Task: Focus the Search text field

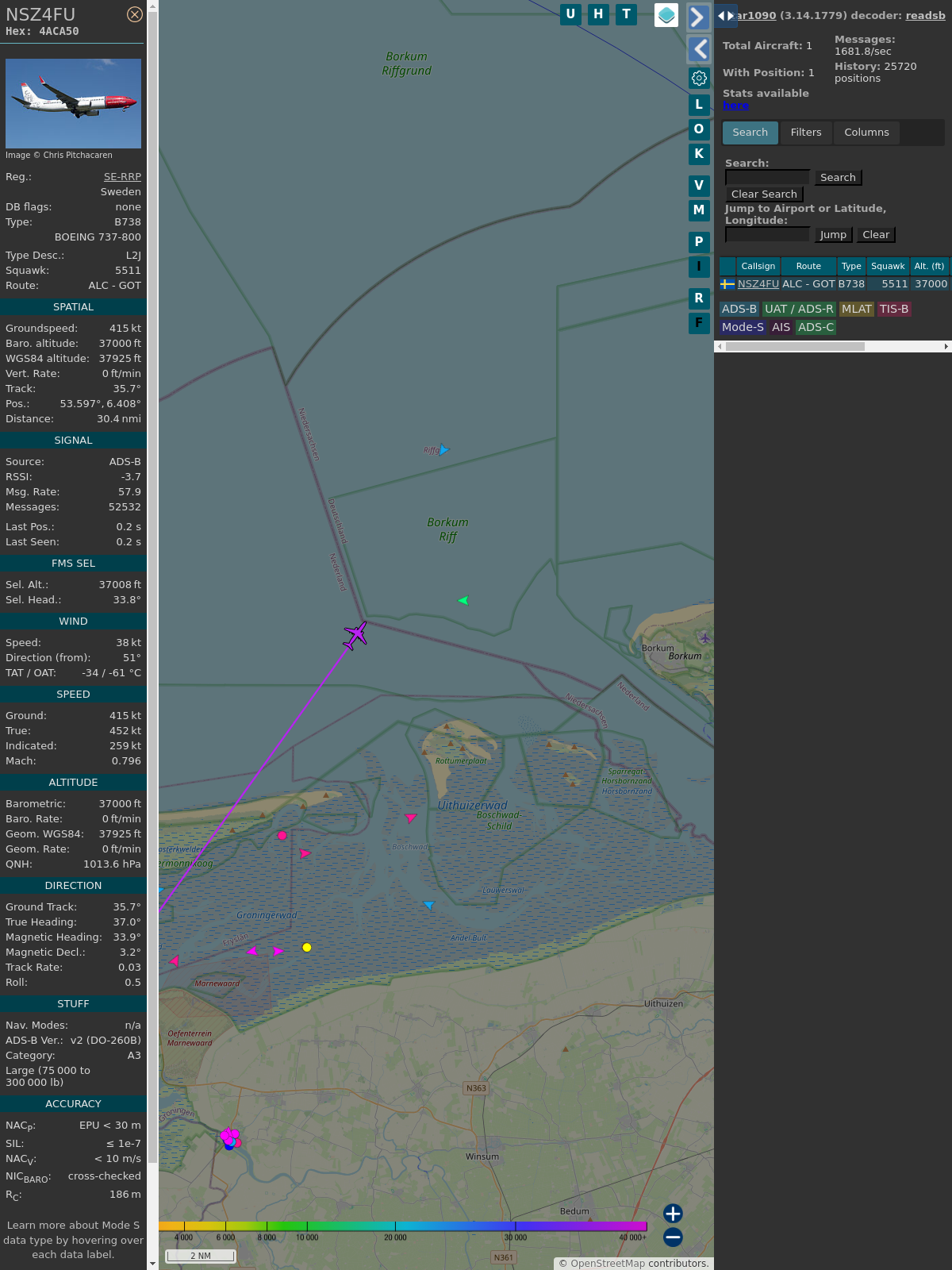Action: click(x=767, y=177)
